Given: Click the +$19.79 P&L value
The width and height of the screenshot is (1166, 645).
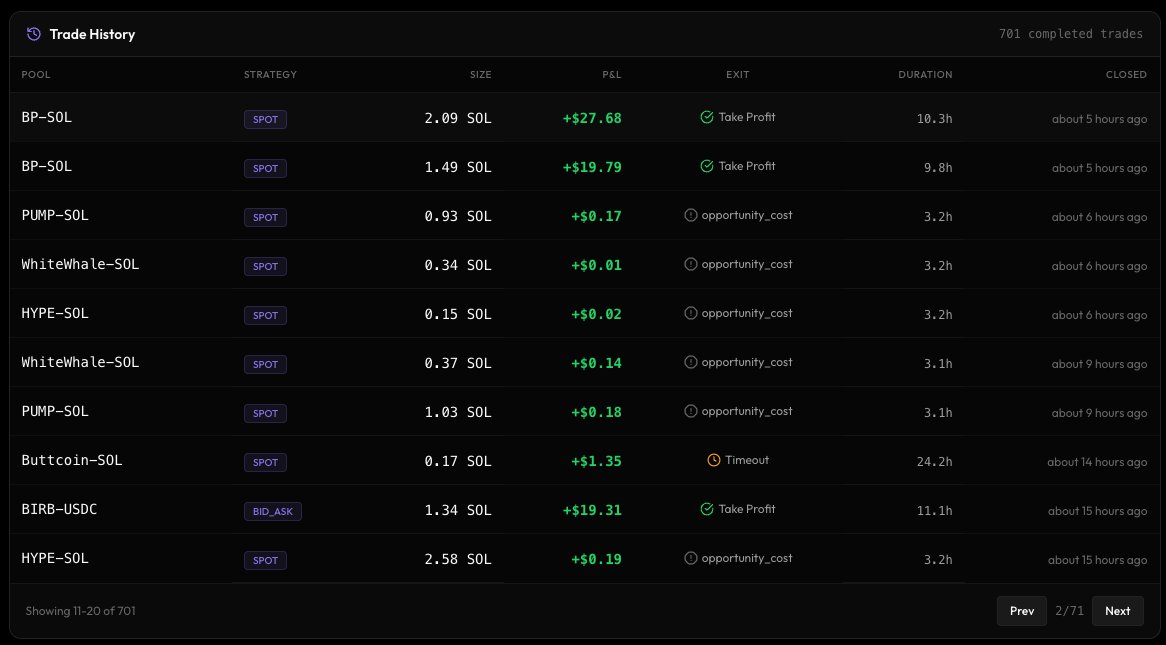Looking at the screenshot, I should point(592,167).
